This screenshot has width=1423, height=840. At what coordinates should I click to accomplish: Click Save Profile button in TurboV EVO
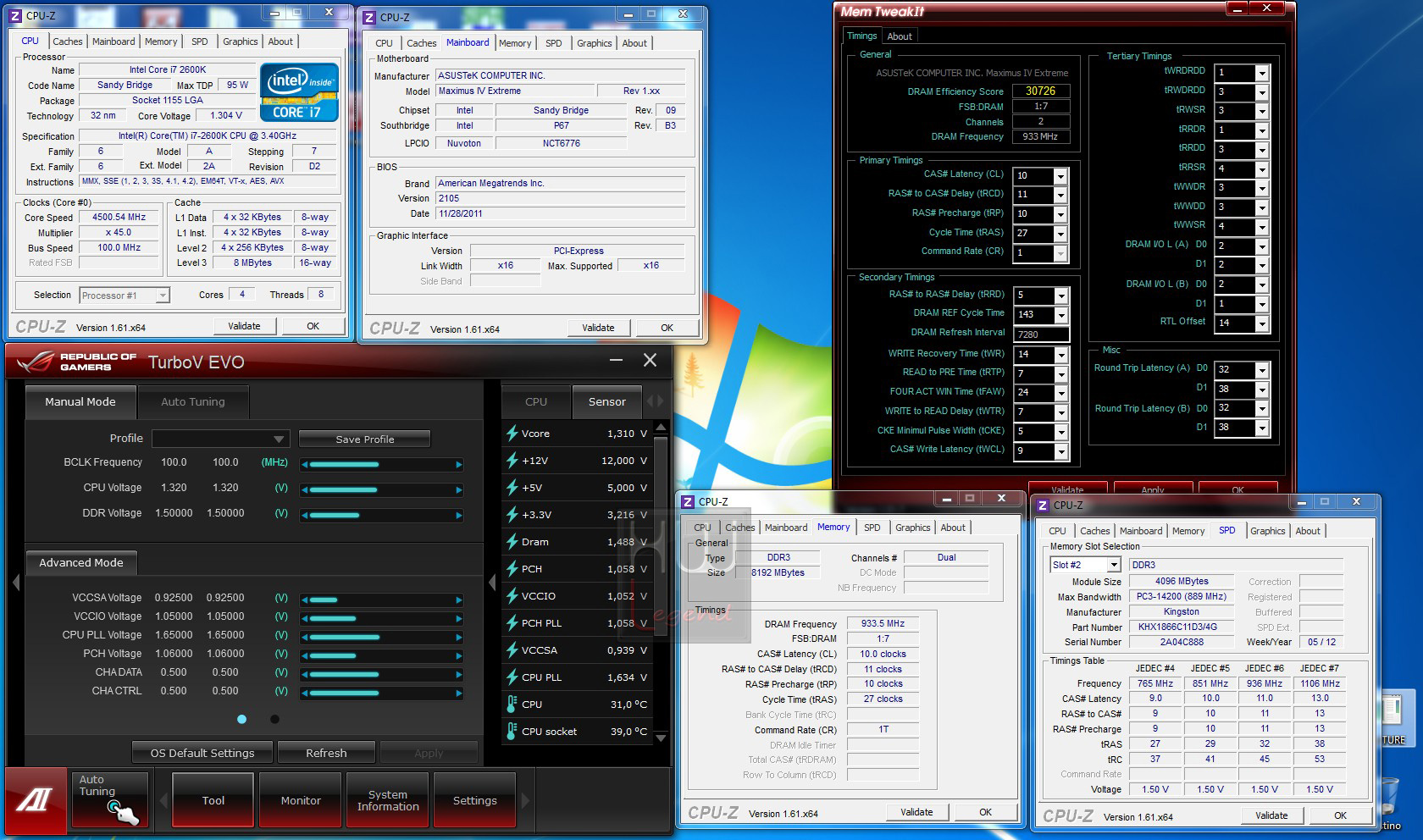365,439
